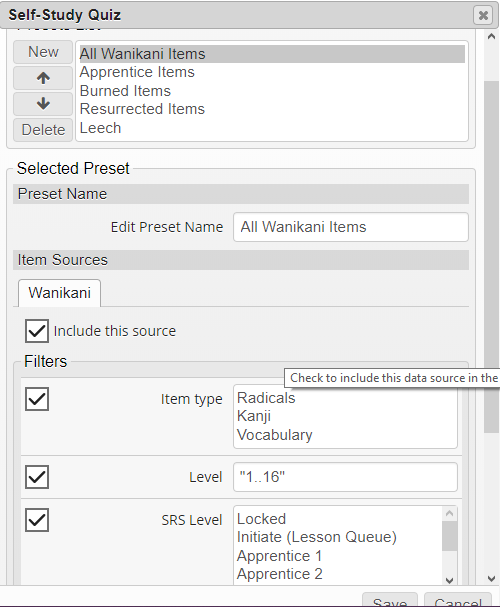Move the selected preset up with the arrow
Screen dimensions: 500x607
pos(43,78)
